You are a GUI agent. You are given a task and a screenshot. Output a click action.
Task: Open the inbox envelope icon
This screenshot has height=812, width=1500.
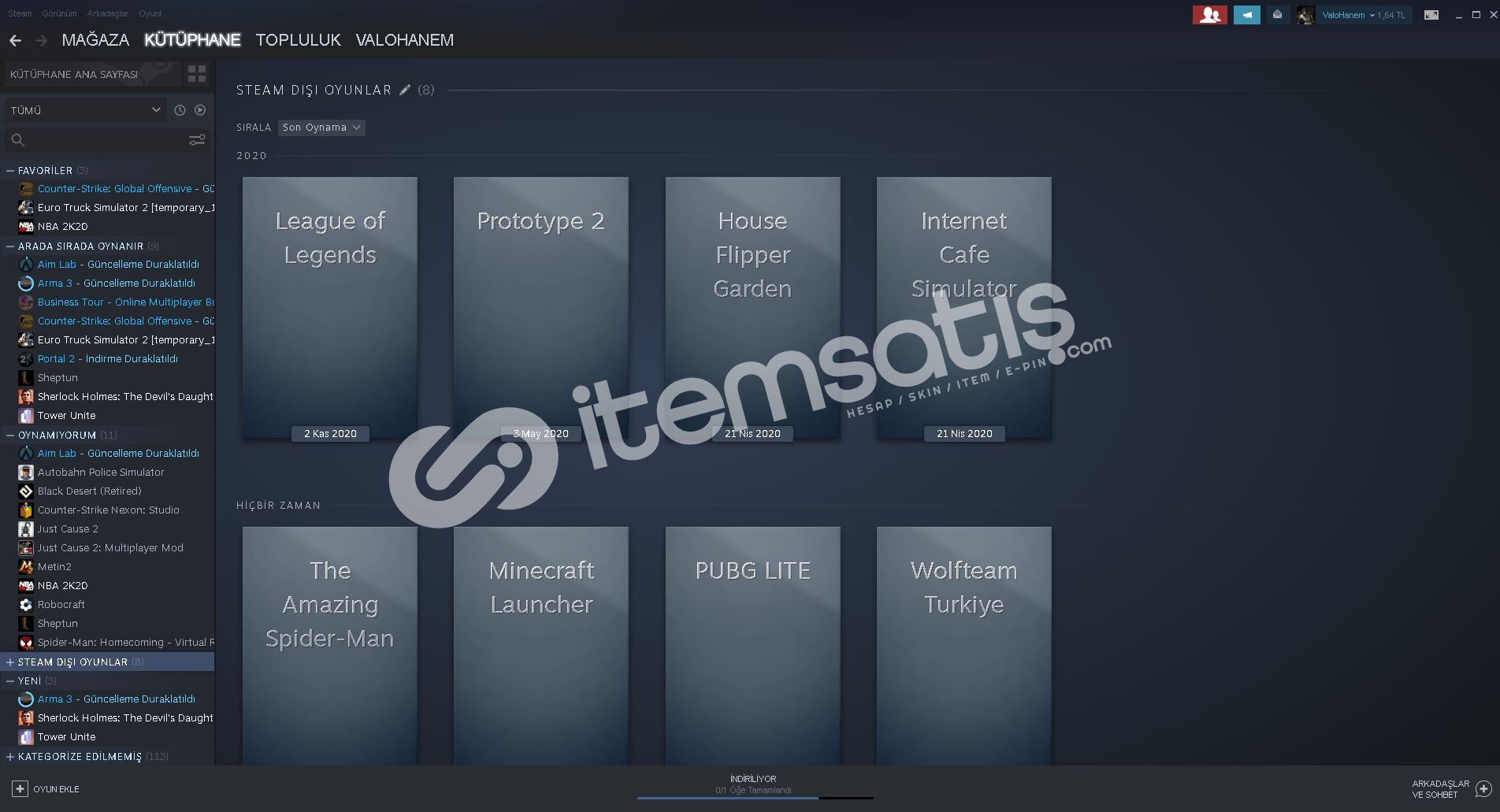(x=1277, y=15)
